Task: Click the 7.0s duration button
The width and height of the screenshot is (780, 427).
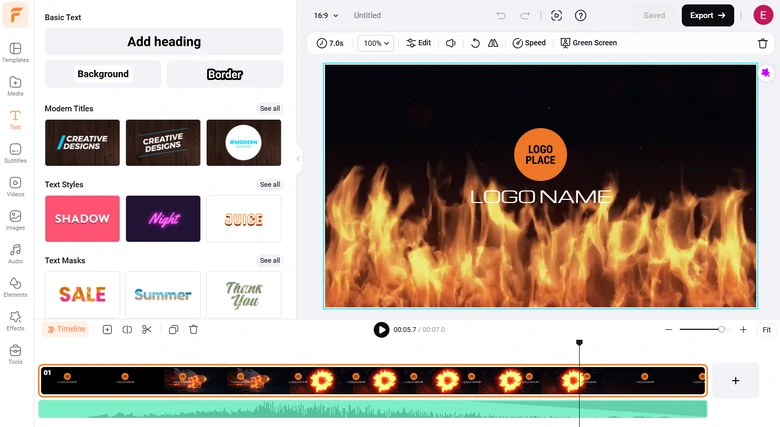Action: point(330,43)
